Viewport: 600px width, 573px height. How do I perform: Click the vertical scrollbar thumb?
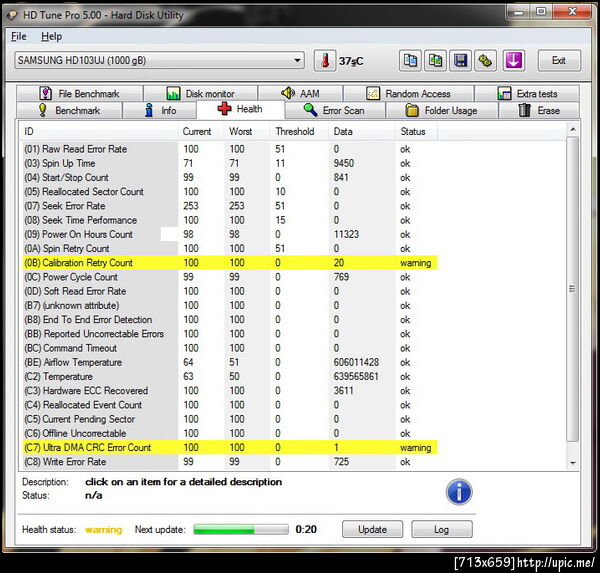pos(572,289)
